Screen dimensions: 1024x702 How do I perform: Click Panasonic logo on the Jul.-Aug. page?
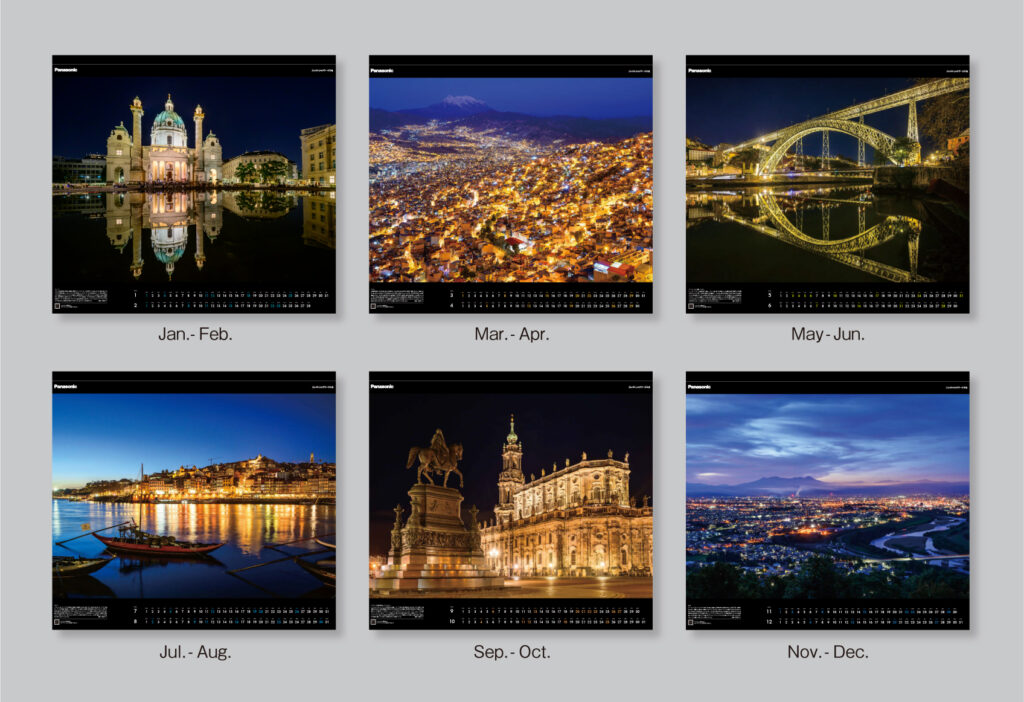tap(66, 386)
